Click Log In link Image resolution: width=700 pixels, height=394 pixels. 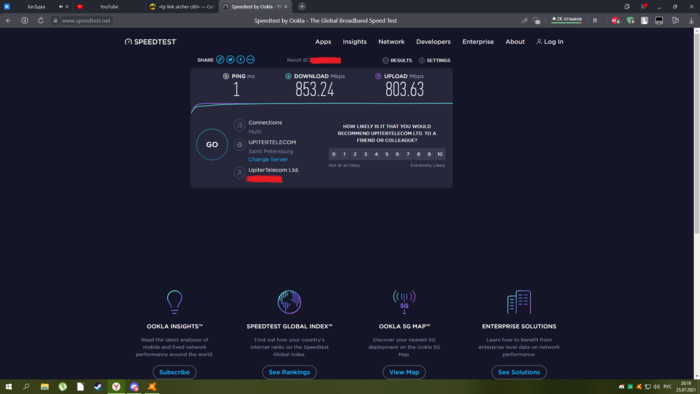(550, 41)
